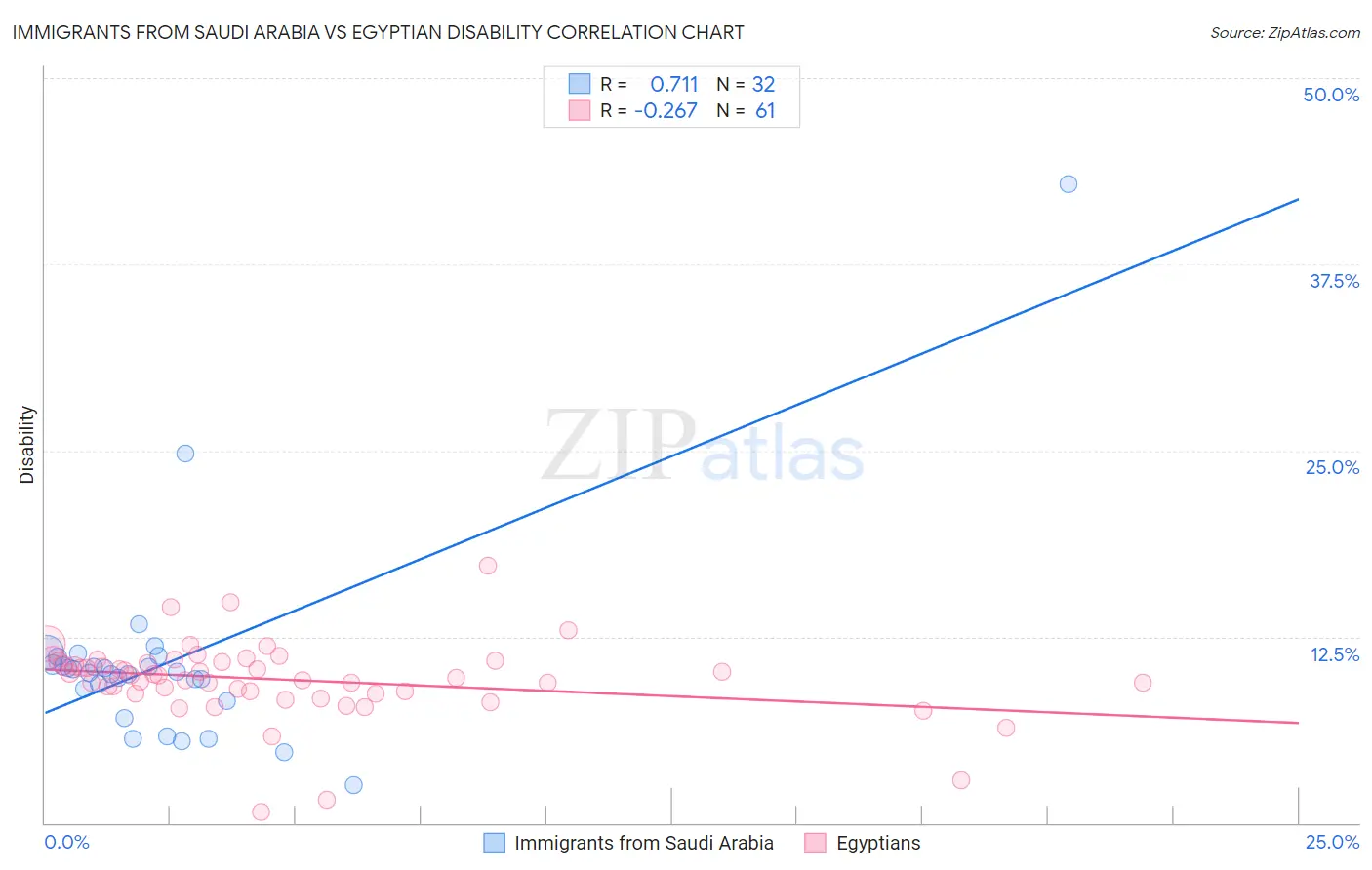
Task: Click the highest pink point near 17%
Action: point(488,566)
